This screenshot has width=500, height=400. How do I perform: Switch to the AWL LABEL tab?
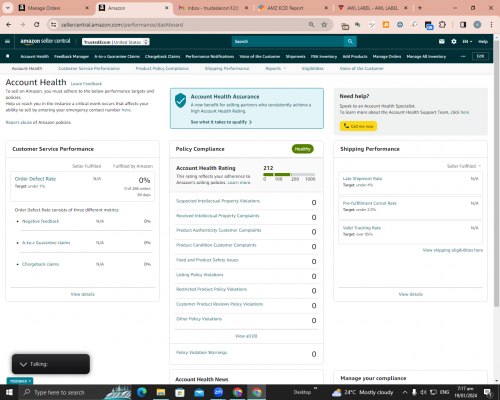[373, 8]
